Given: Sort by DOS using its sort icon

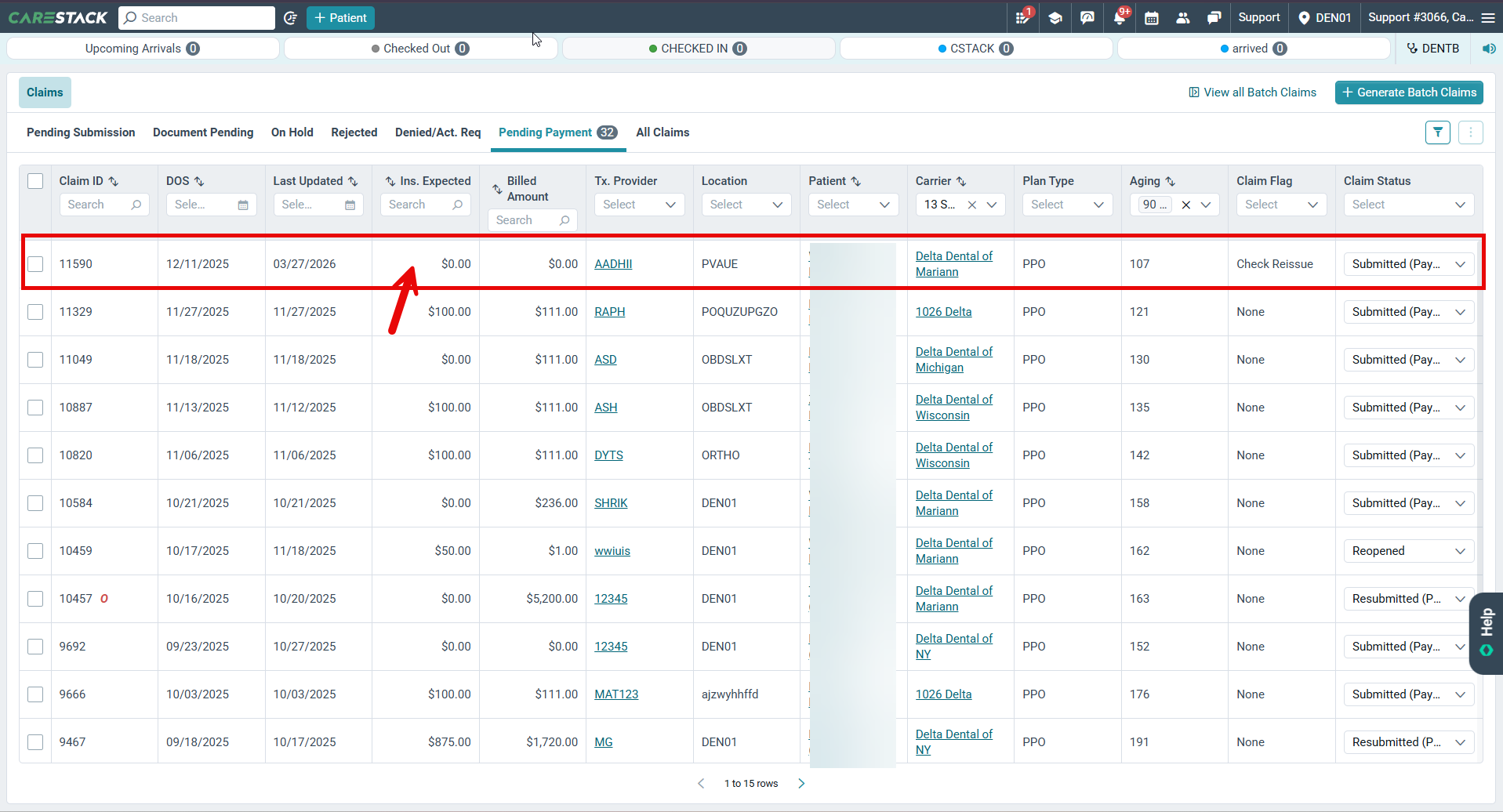Looking at the screenshot, I should coord(199,181).
